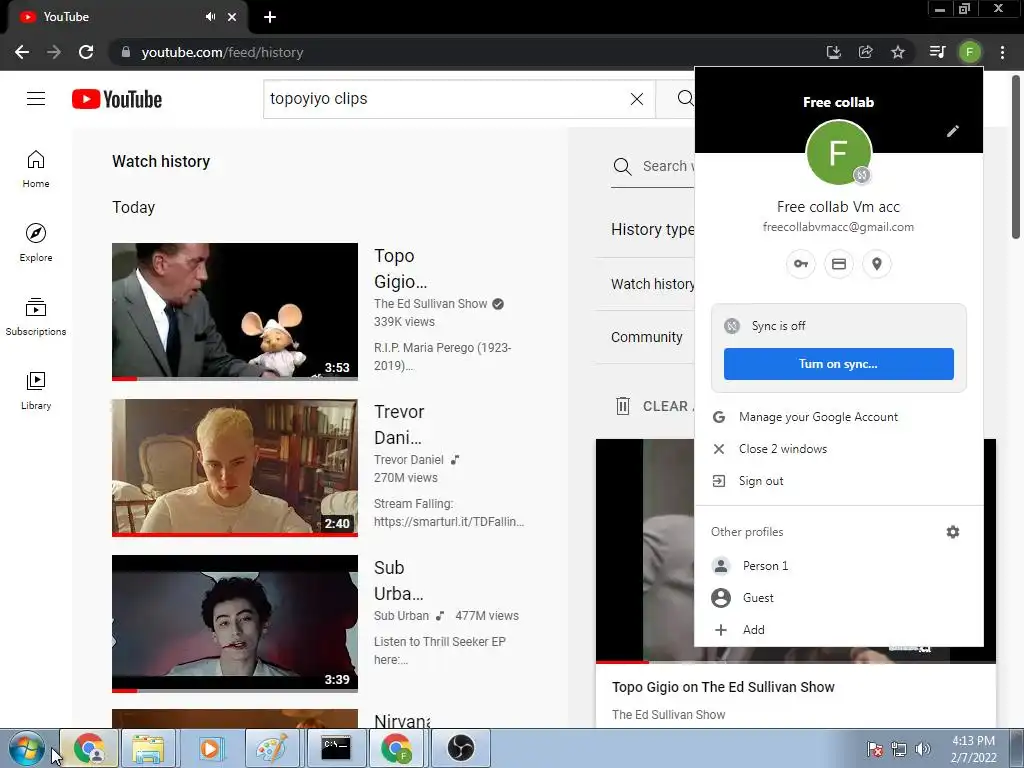
Task: Click the YouTube logo
Action: 117,99
